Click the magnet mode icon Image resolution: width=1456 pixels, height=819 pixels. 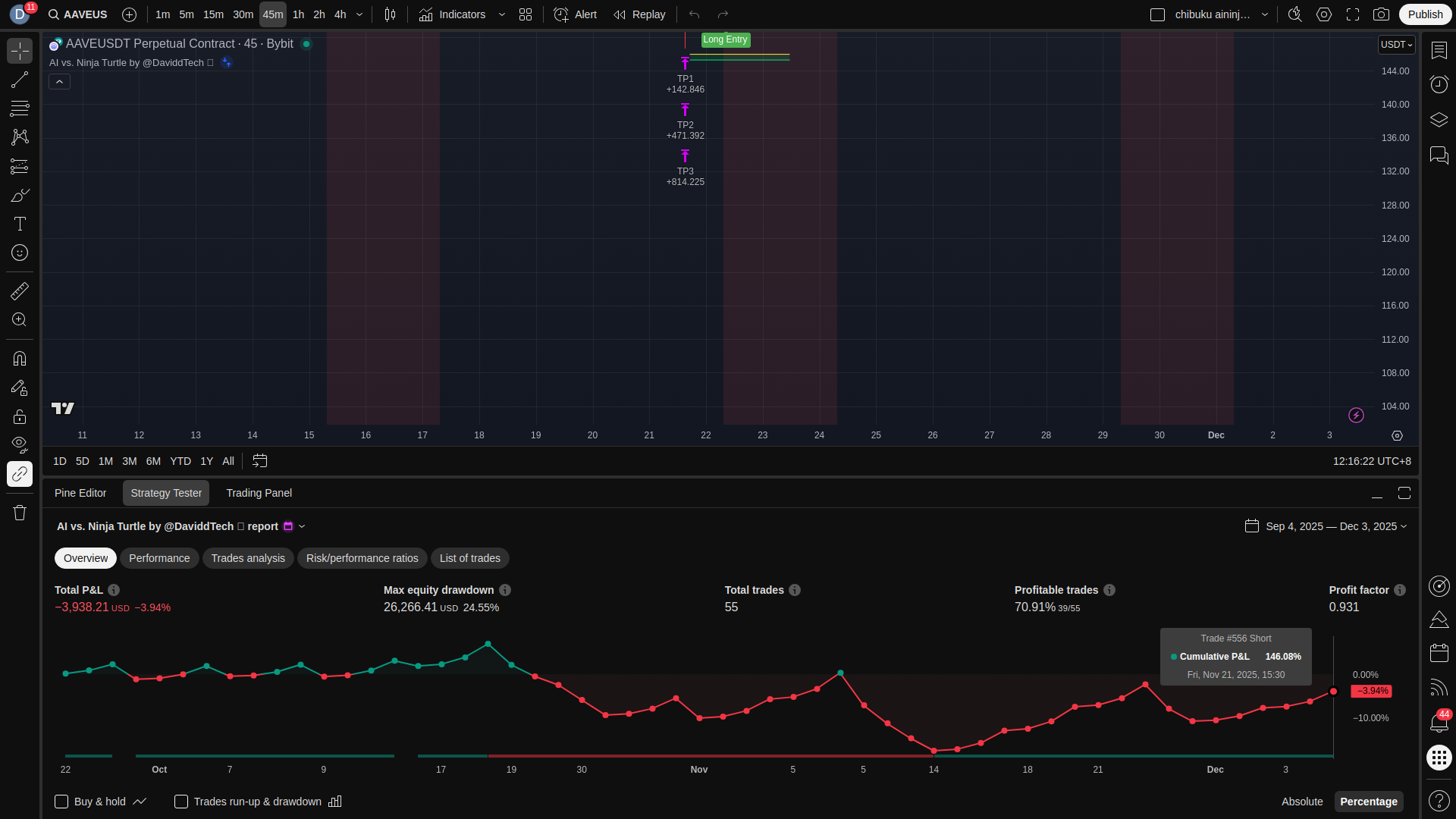20,358
